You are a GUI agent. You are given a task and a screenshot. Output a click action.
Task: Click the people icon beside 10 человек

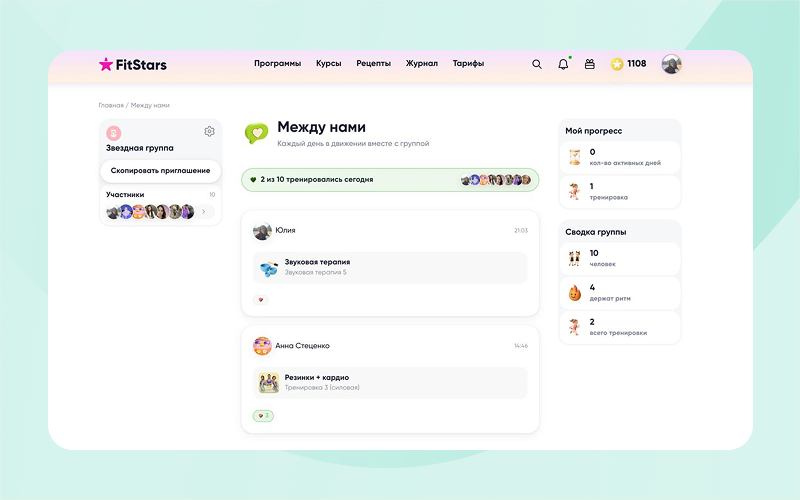(574, 258)
